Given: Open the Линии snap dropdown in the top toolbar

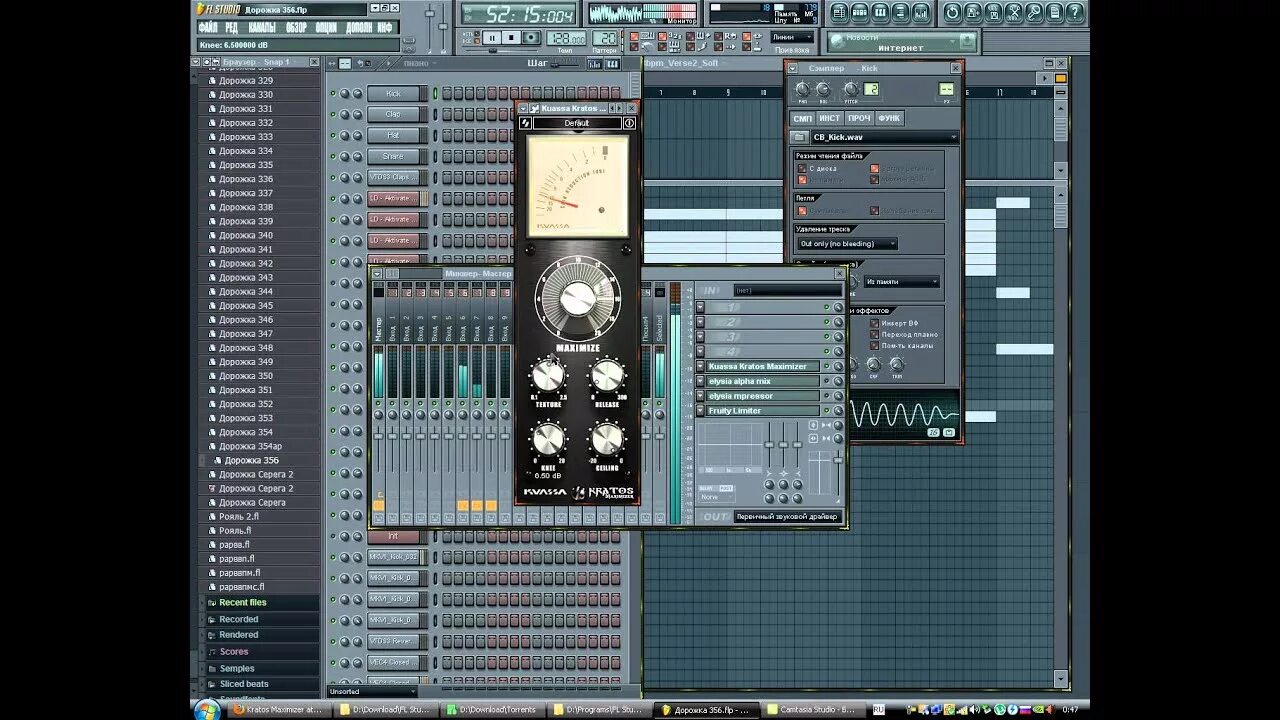Looking at the screenshot, I should click(x=795, y=37).
